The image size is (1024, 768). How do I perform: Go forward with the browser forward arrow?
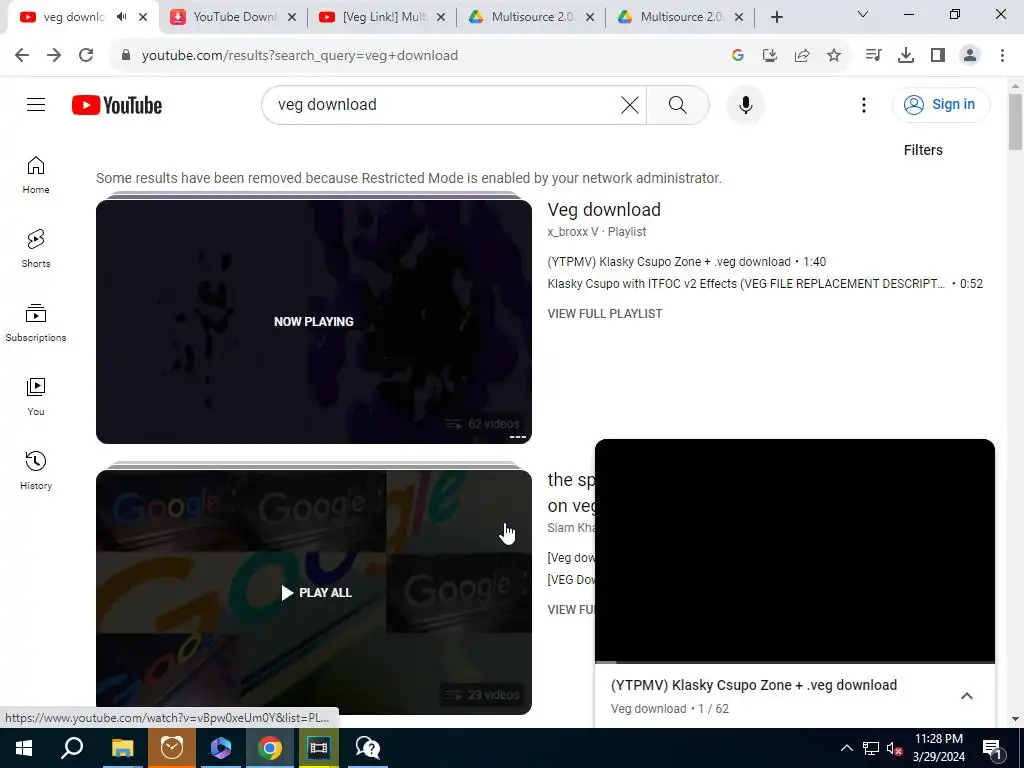coord(54,56)
